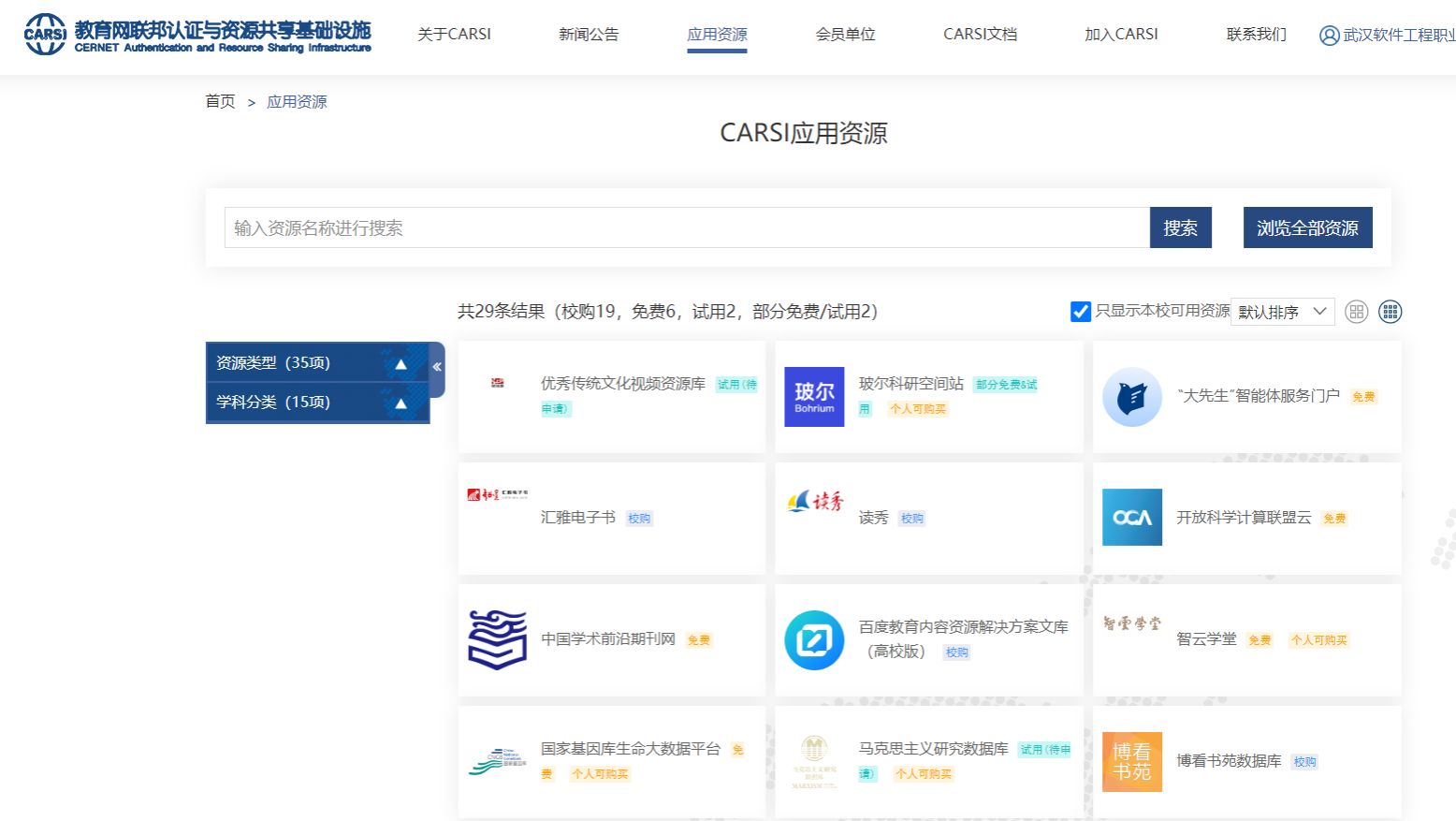Open the 中国学术前沿期刊网 logo
This screenshot has height=821, width=1456.
coord(497,639)
